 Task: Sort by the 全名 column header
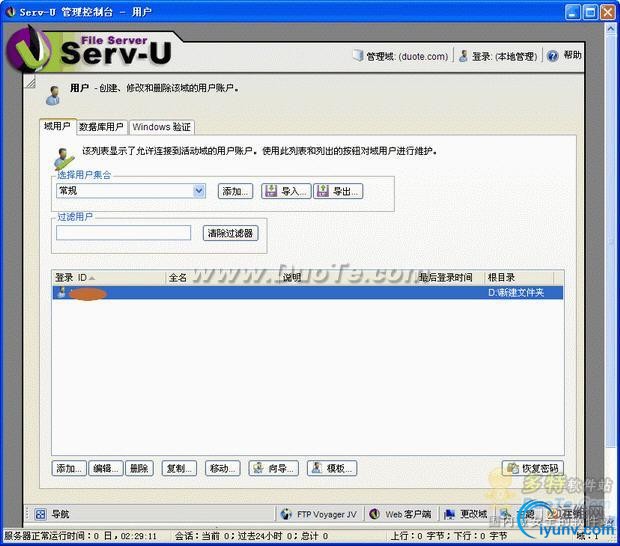(222, 278)
